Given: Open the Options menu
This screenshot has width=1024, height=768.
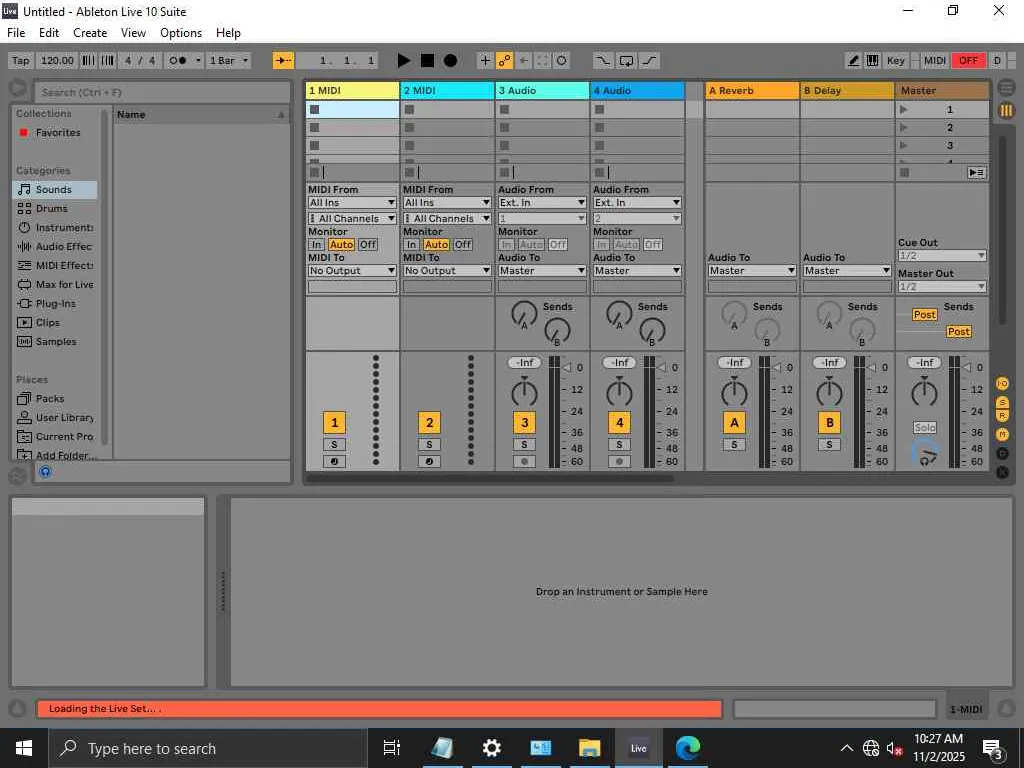Looking at the screenshot, I should point(181,33).
